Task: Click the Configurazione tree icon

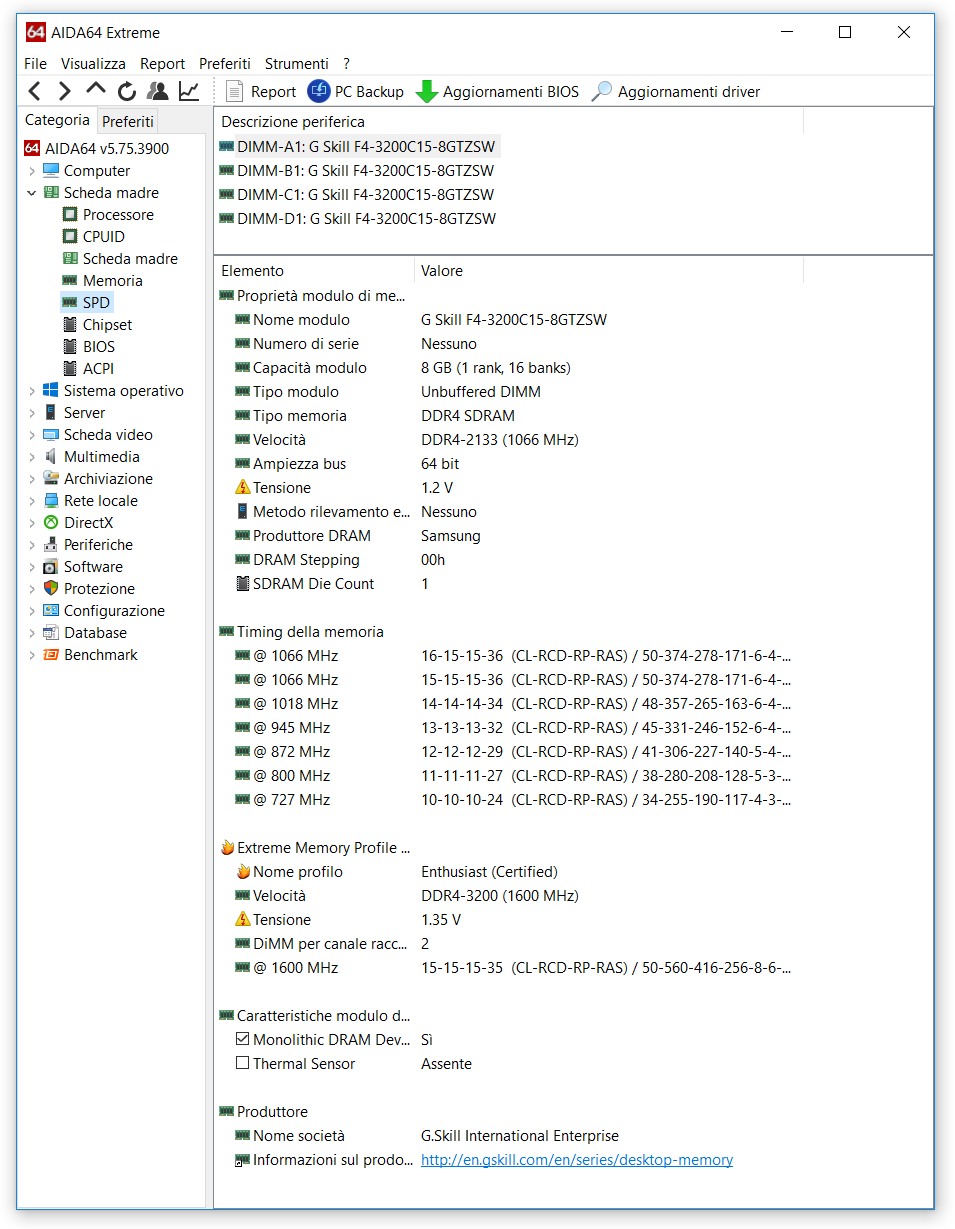Action: coord(51,611)
